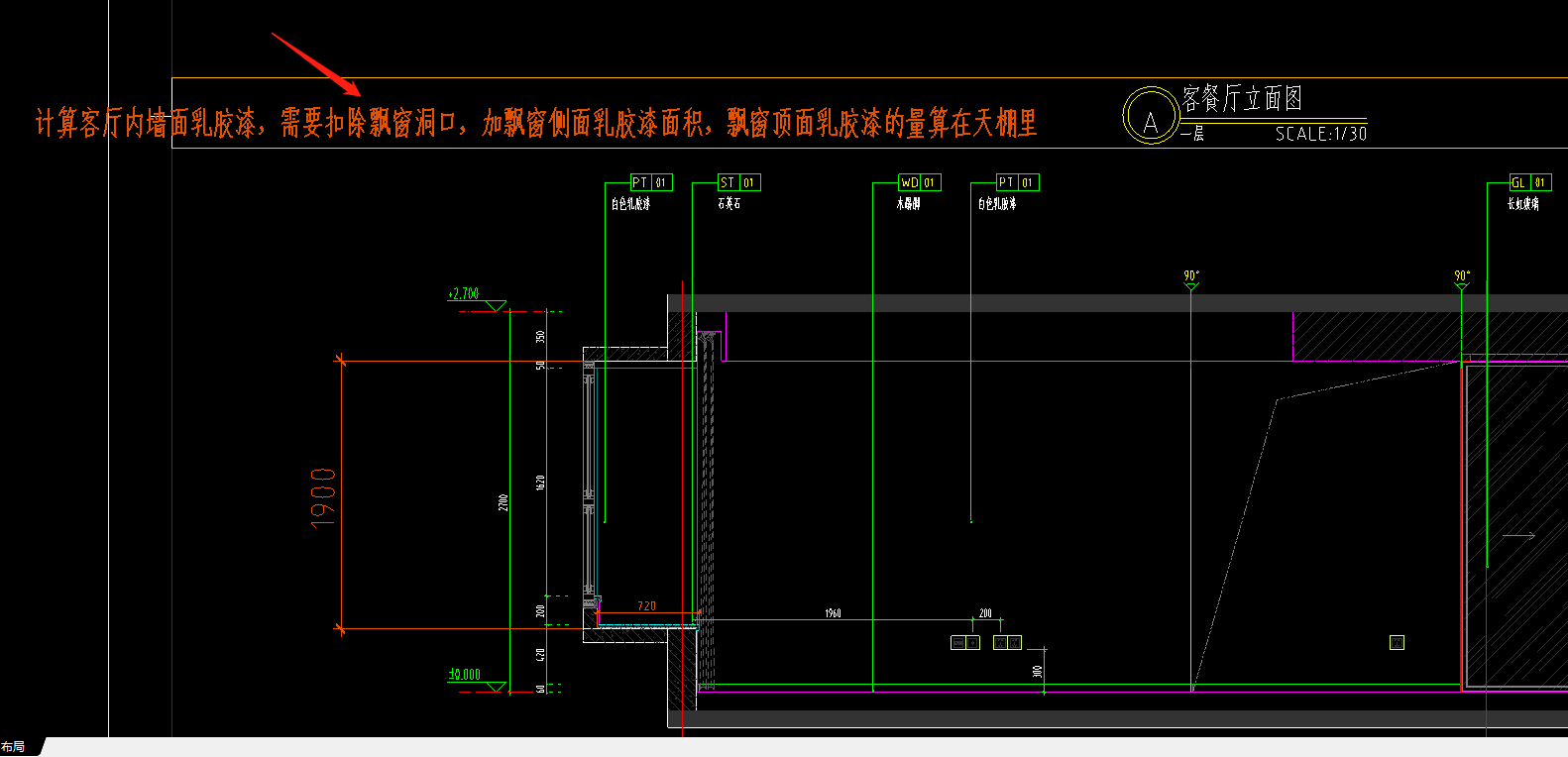This screenshot has width=1568, height=757.
Task: Select the 长虹玻璃 label under GL 01
Action: pos(1523,203)
